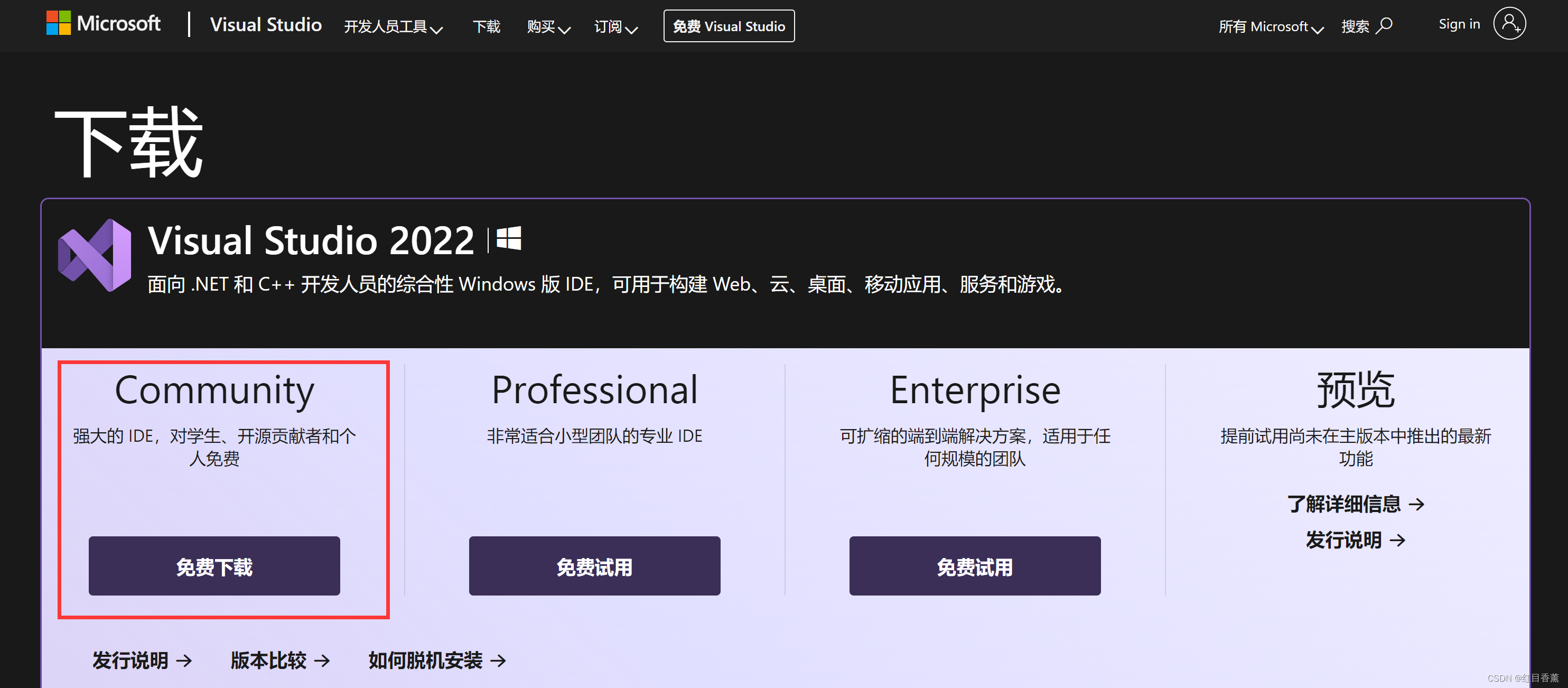
Task: Expand the 所有 Microsoft dropdown
Action: (1271, 26)
